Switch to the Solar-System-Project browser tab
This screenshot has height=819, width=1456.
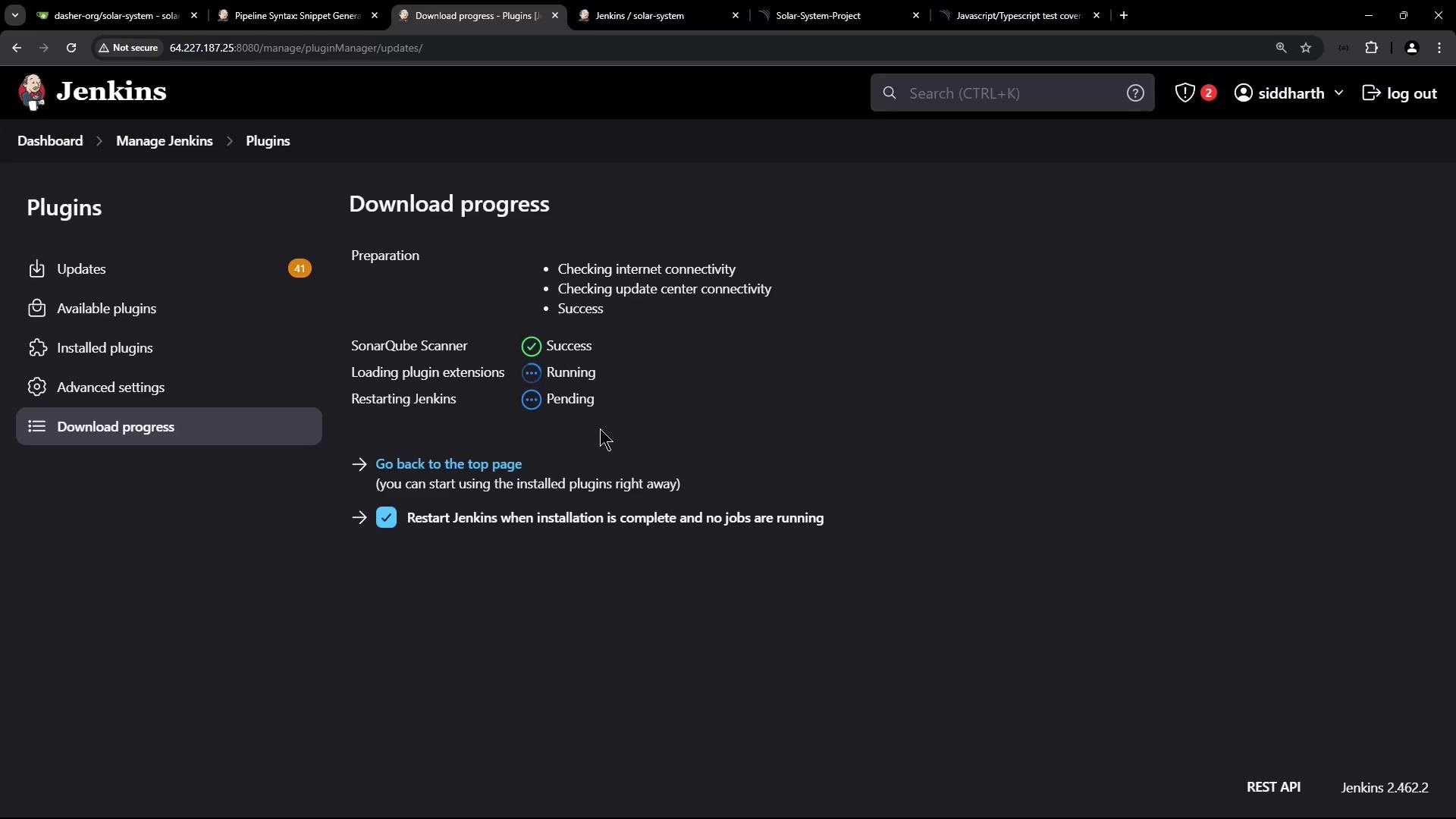click(x=817, y=15)
